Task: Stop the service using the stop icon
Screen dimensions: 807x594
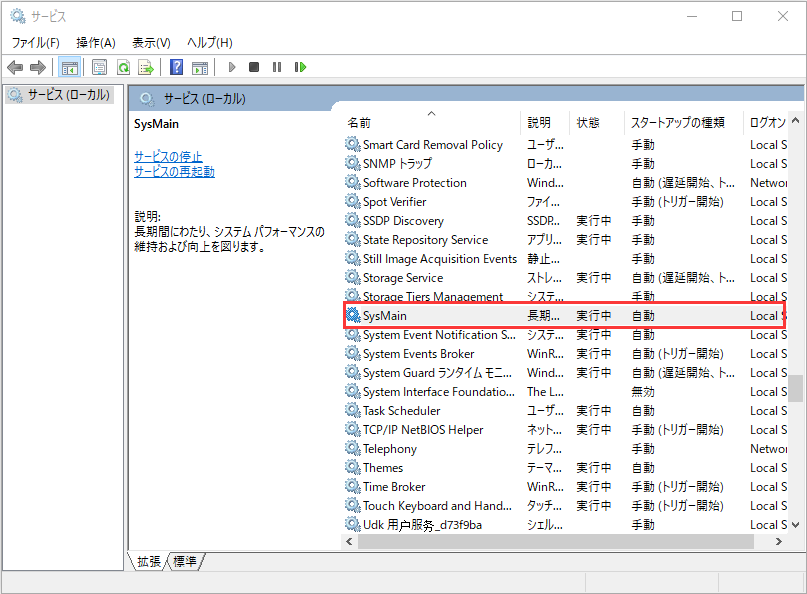Action: coord(253,67)
